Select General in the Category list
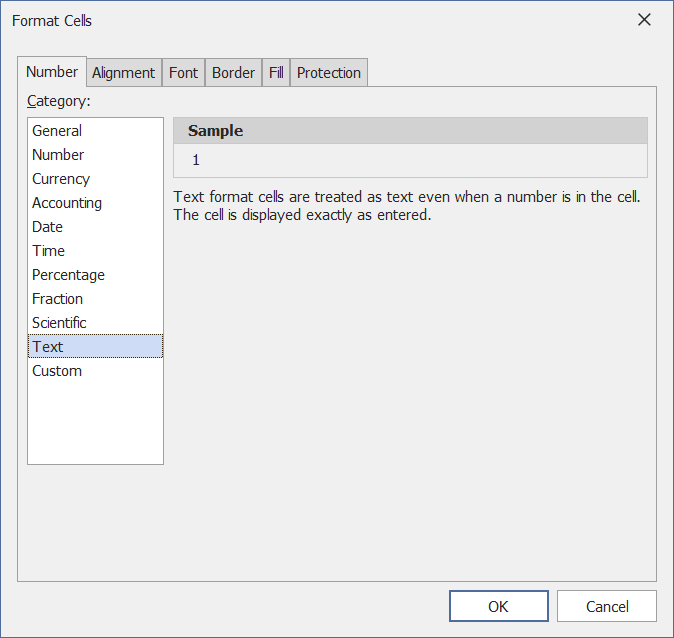The width and height of the screenshot is (674, 638). coord(57,131)
